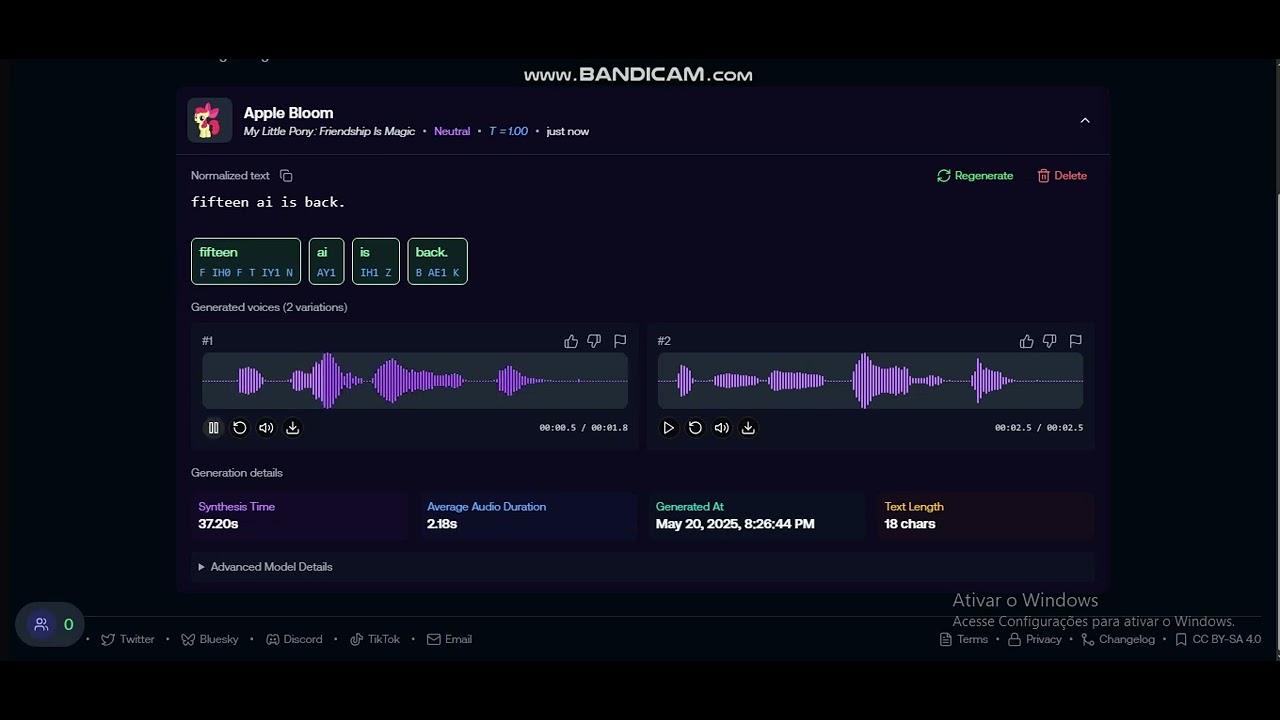Viewport: 1280px width, 720px height.
Task: Click the Apple Bloom character avatar
Action: point(209,120)
